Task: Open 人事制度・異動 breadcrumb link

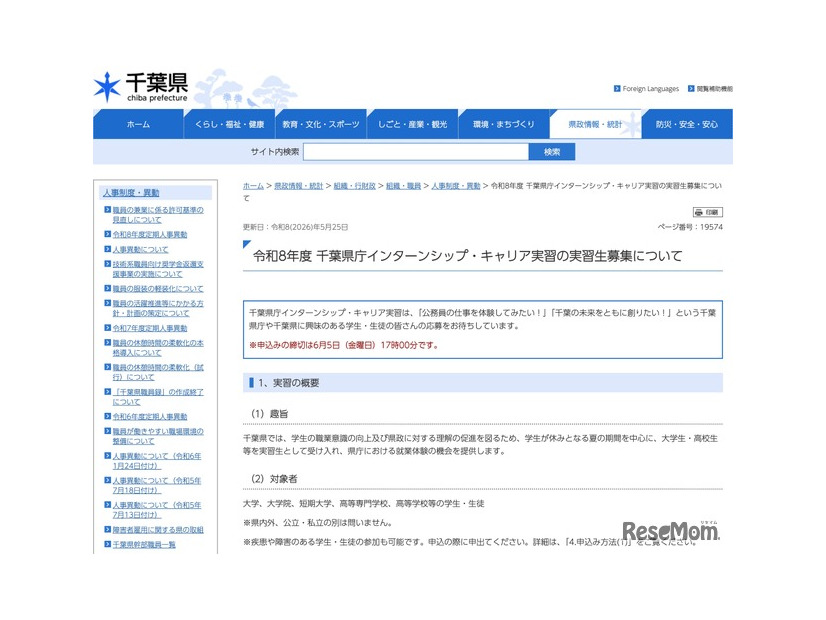Action: 456,186
